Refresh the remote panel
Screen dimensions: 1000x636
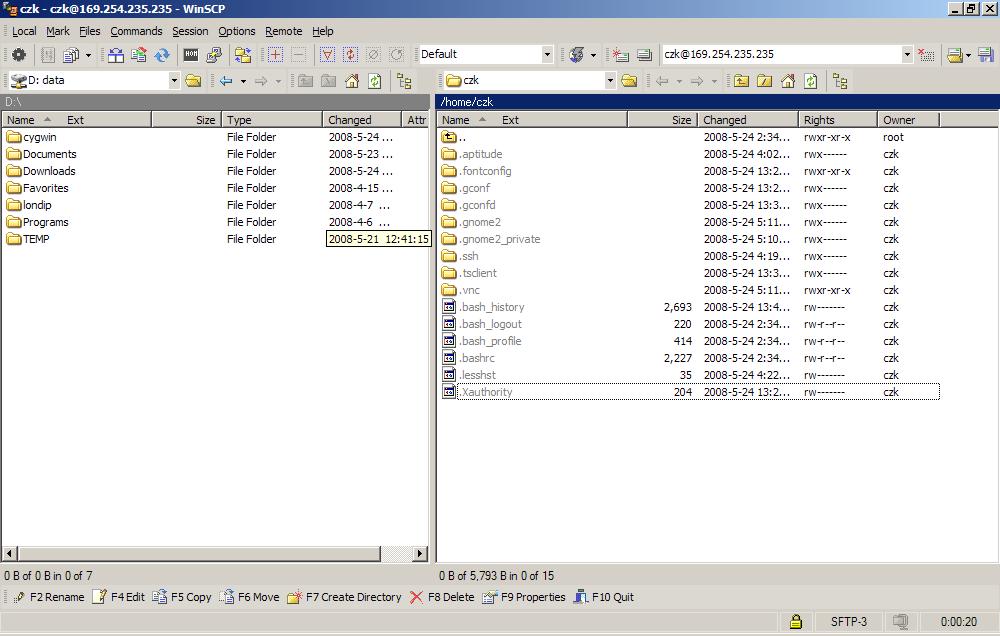point(811,81)
